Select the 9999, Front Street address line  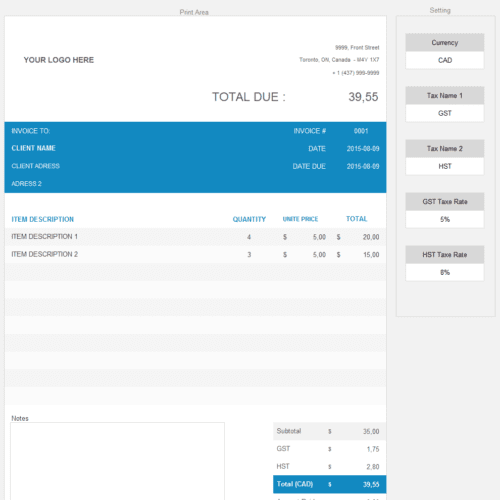(357, 48)
